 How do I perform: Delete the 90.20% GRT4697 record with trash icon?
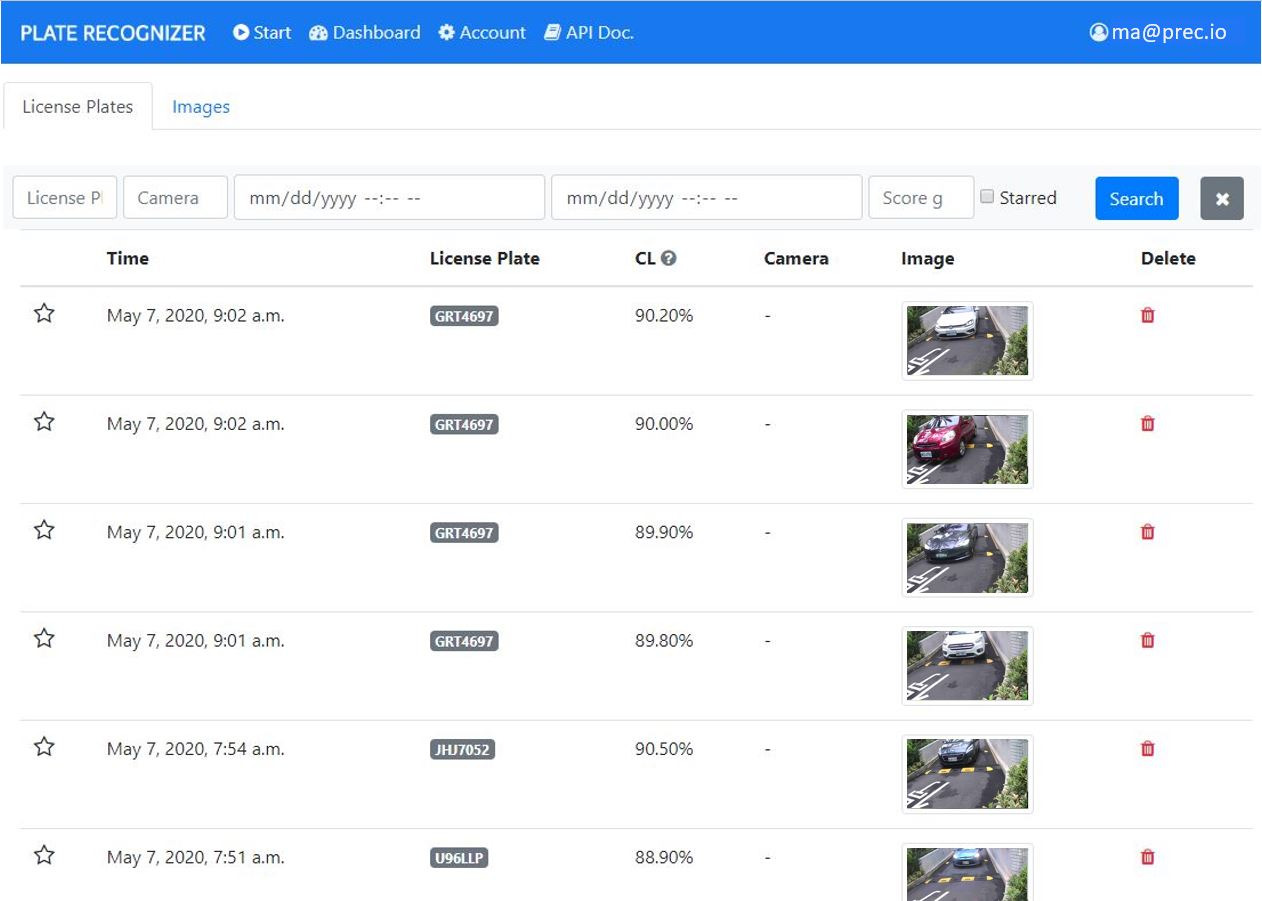(1147, 314)
